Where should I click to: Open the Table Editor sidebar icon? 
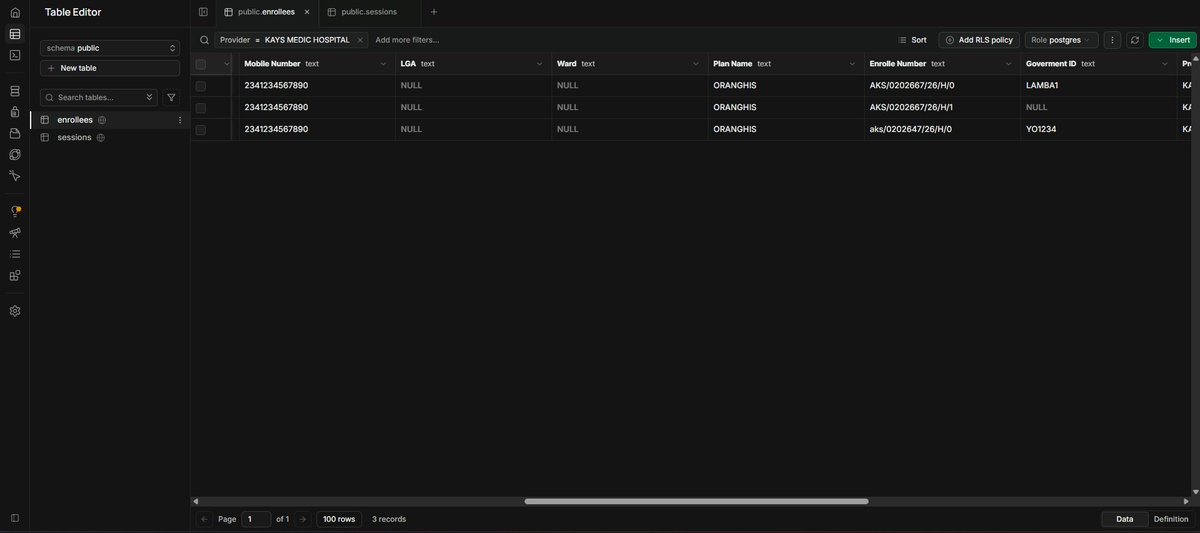pos(15,34)
